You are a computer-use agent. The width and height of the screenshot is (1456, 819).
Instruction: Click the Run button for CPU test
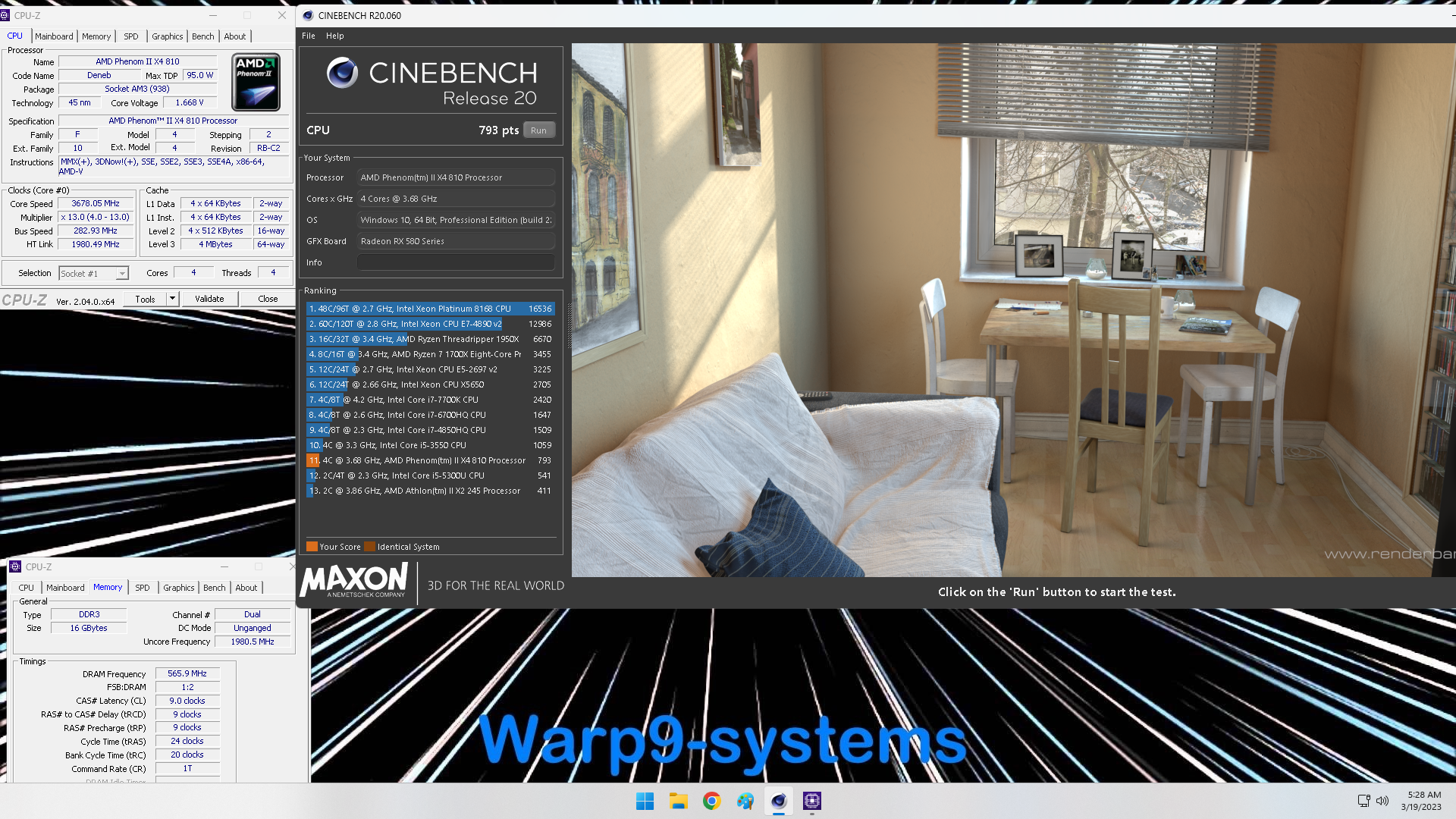pos(539,130)
